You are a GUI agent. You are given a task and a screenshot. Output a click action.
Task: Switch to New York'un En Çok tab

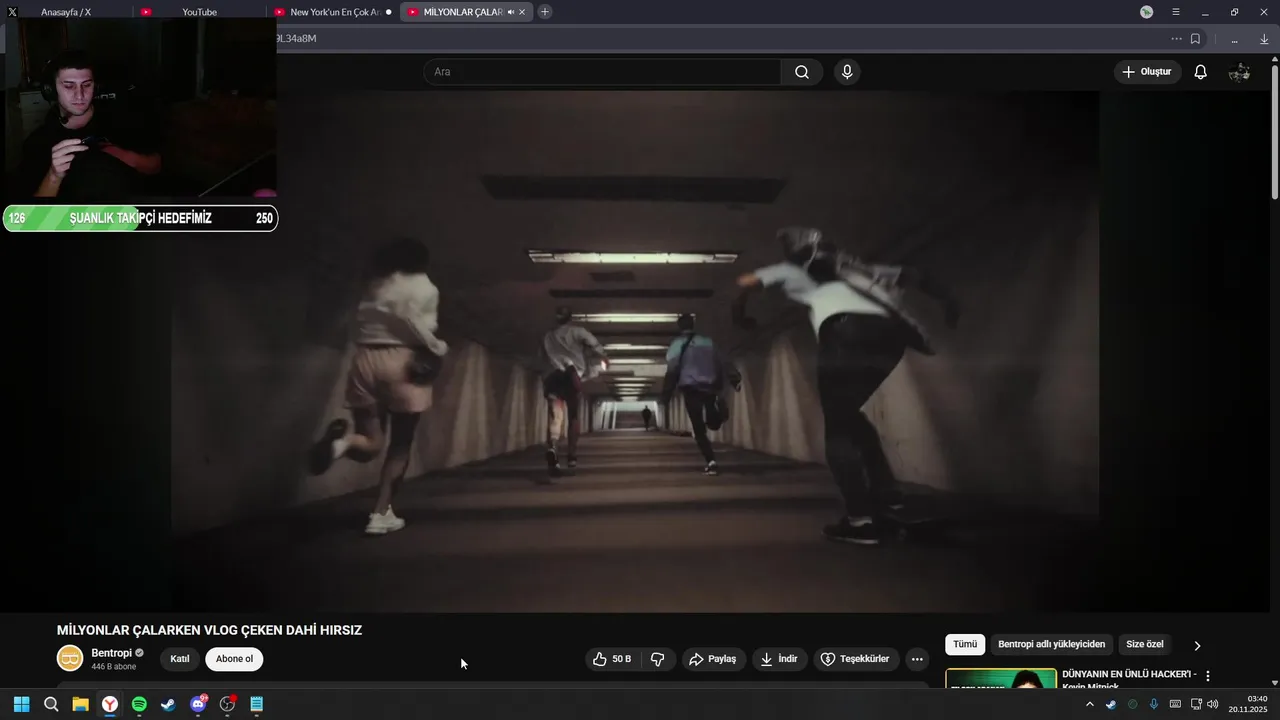pyautogui.click(x=333, y=12)
